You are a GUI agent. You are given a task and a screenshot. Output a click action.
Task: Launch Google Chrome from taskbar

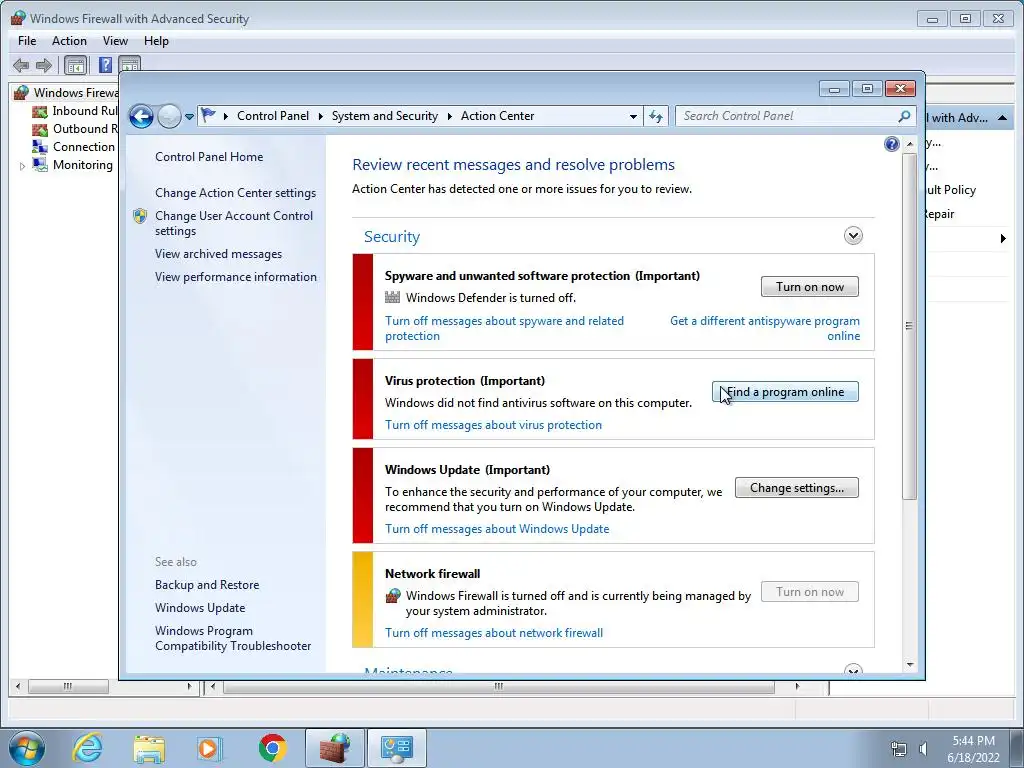272,748
